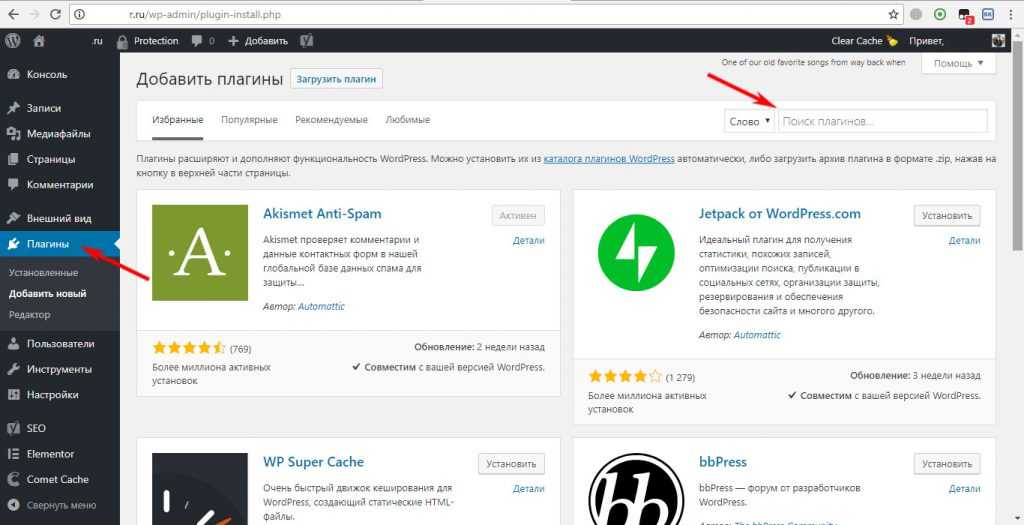Click the bbPress plugin logo
Screen dimensions: 1024x525
635,489
